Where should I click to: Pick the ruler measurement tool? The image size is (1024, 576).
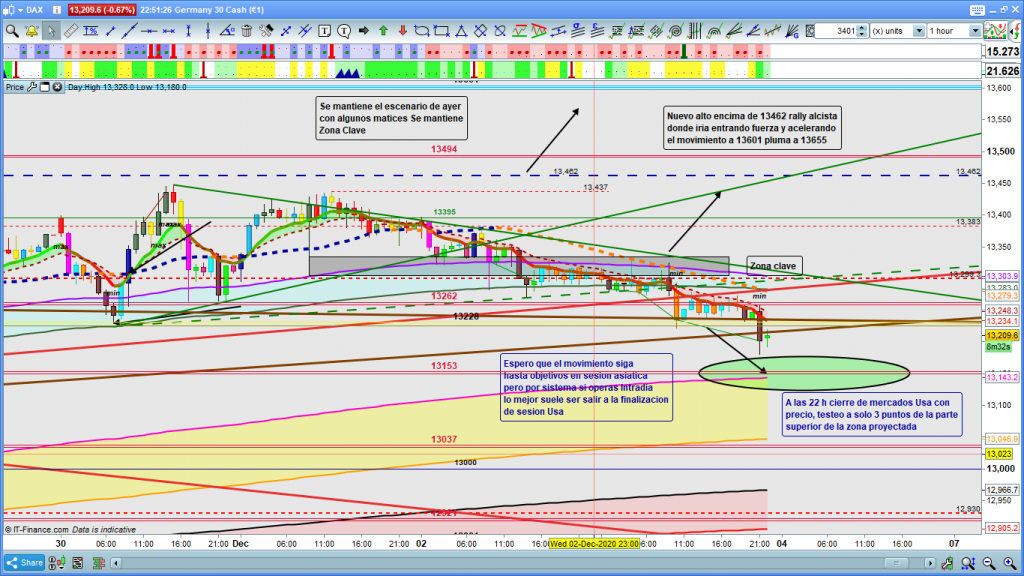pyautogui.click(x=70, y=31)
